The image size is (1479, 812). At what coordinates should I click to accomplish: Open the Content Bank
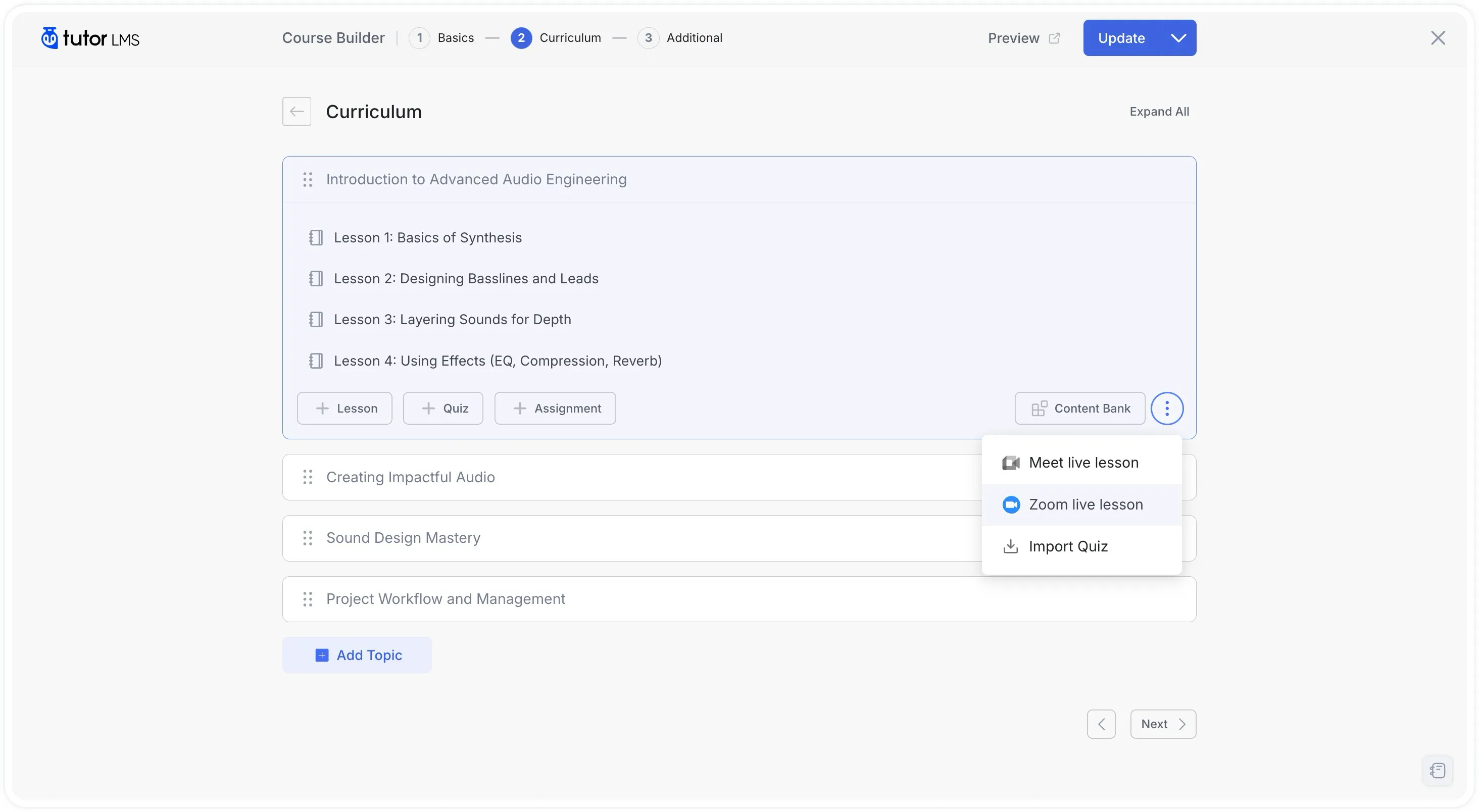click(1080, 408)
